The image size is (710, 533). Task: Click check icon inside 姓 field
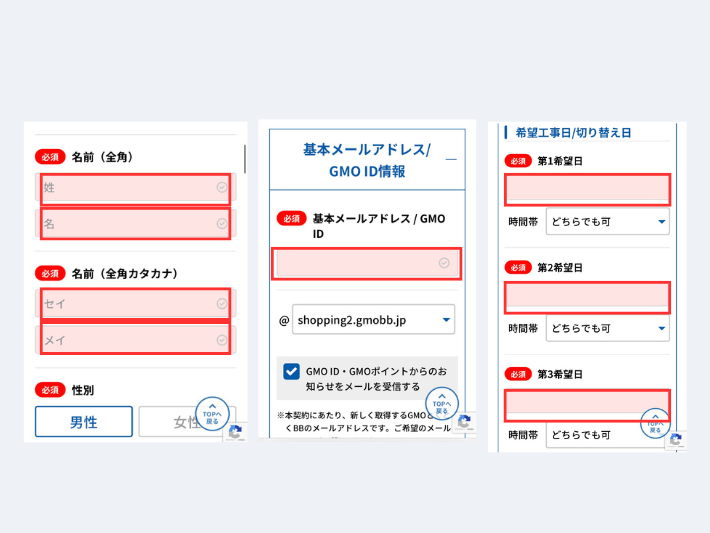click(222, 187)
